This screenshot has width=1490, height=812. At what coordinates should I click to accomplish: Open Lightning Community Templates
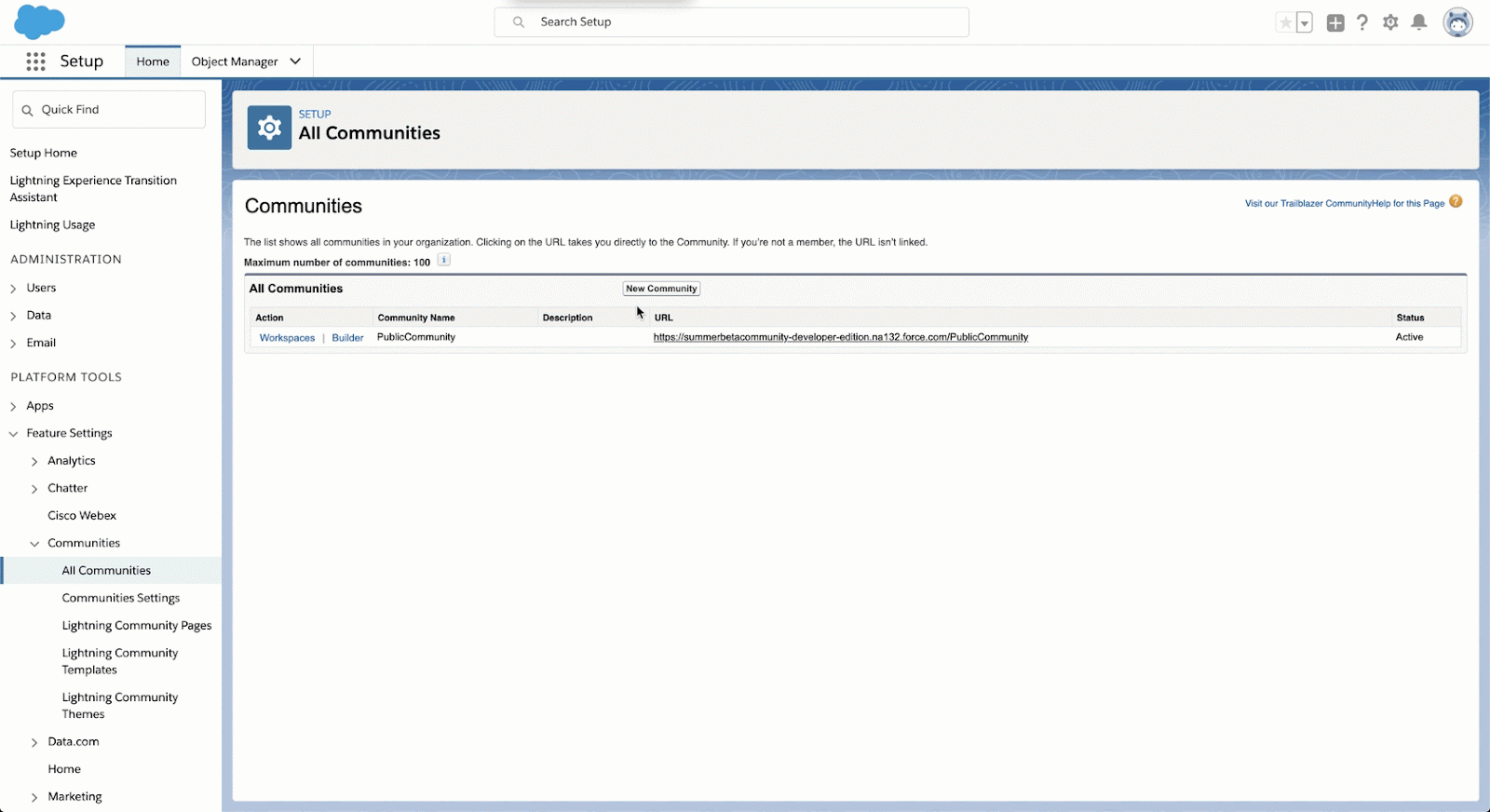pyautogui.click(x=120, y=661)
